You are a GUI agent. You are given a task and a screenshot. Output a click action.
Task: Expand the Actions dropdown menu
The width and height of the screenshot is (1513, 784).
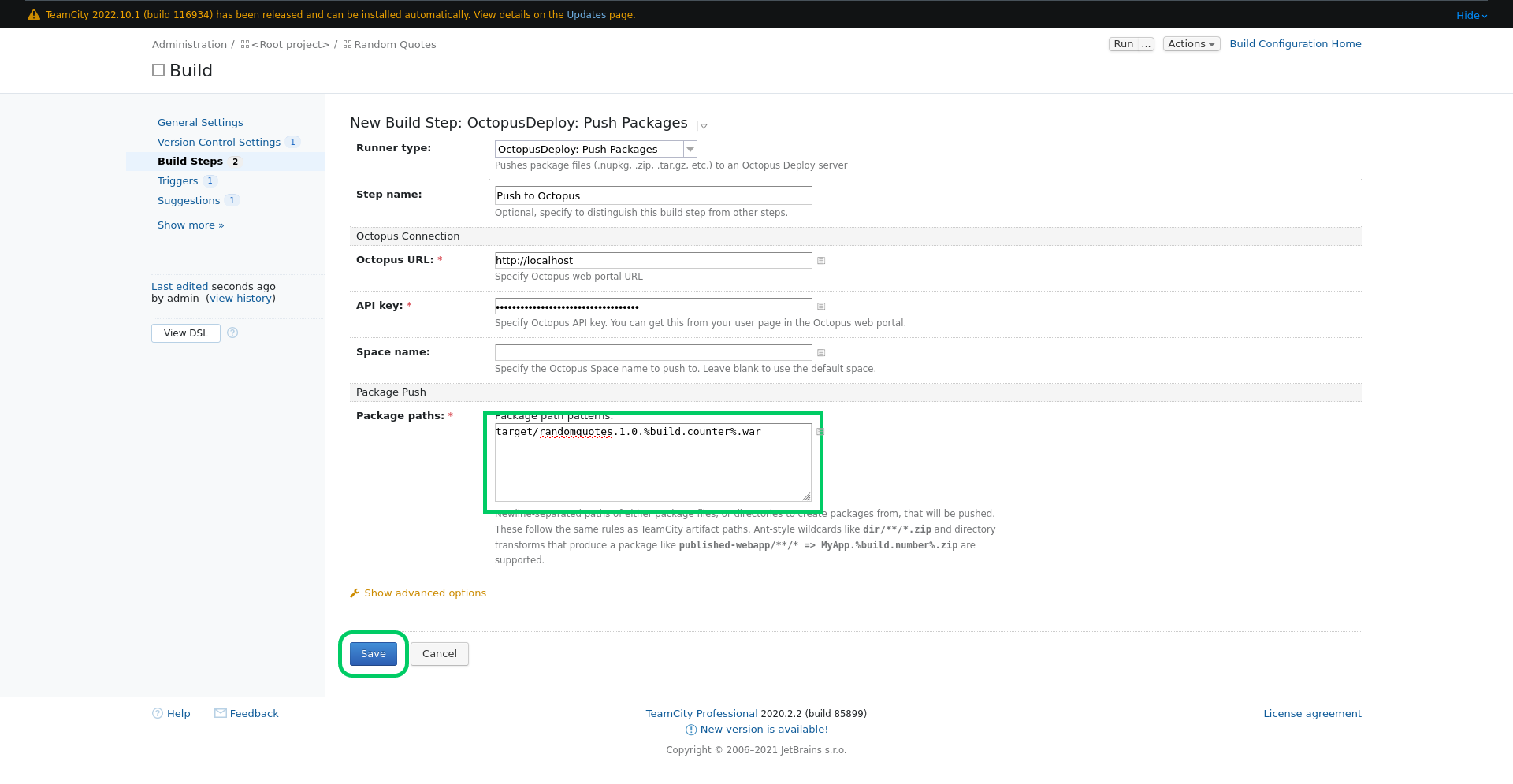[x=1191, y=44]
